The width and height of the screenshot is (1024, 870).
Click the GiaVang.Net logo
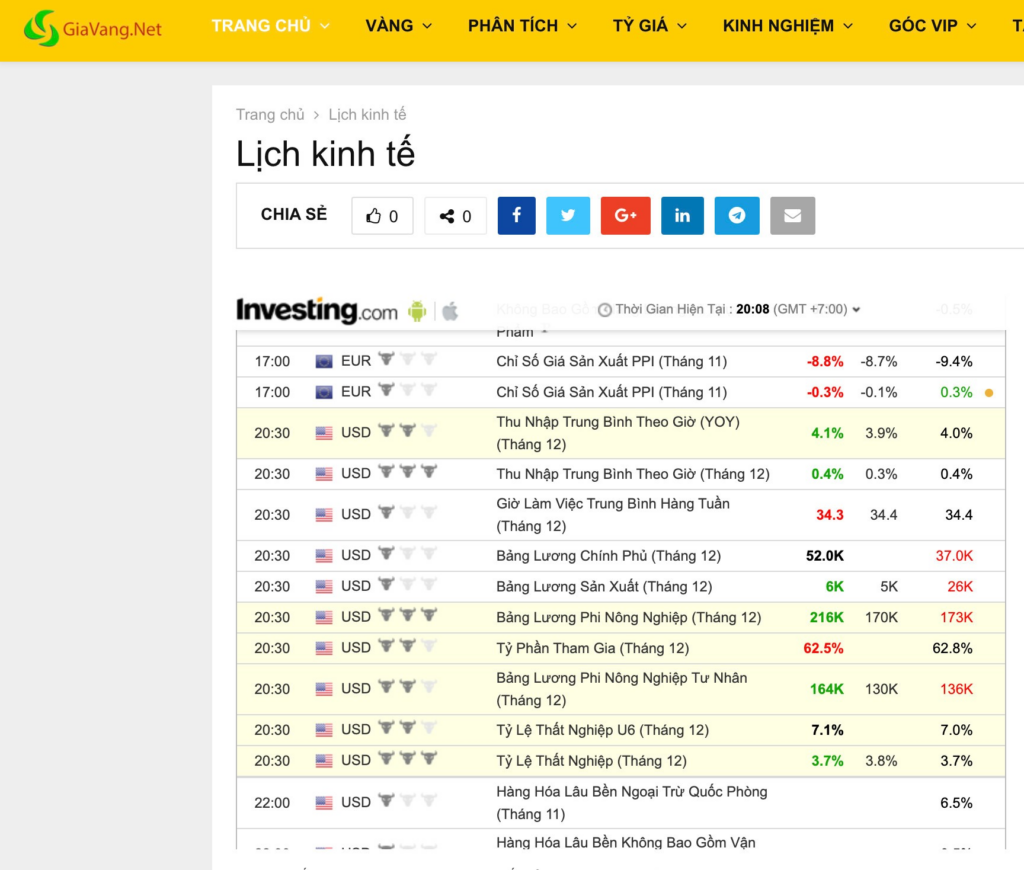pos(93,28)
